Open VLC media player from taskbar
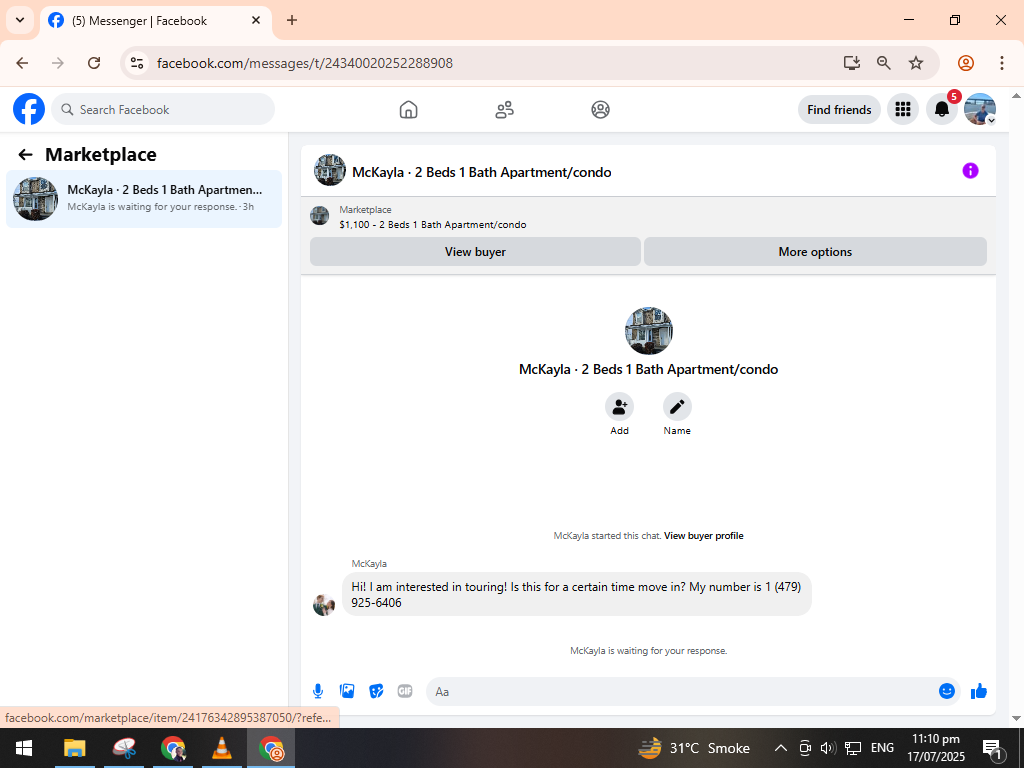The width and height of the screenshot is (1024, 768). point(222,748)
